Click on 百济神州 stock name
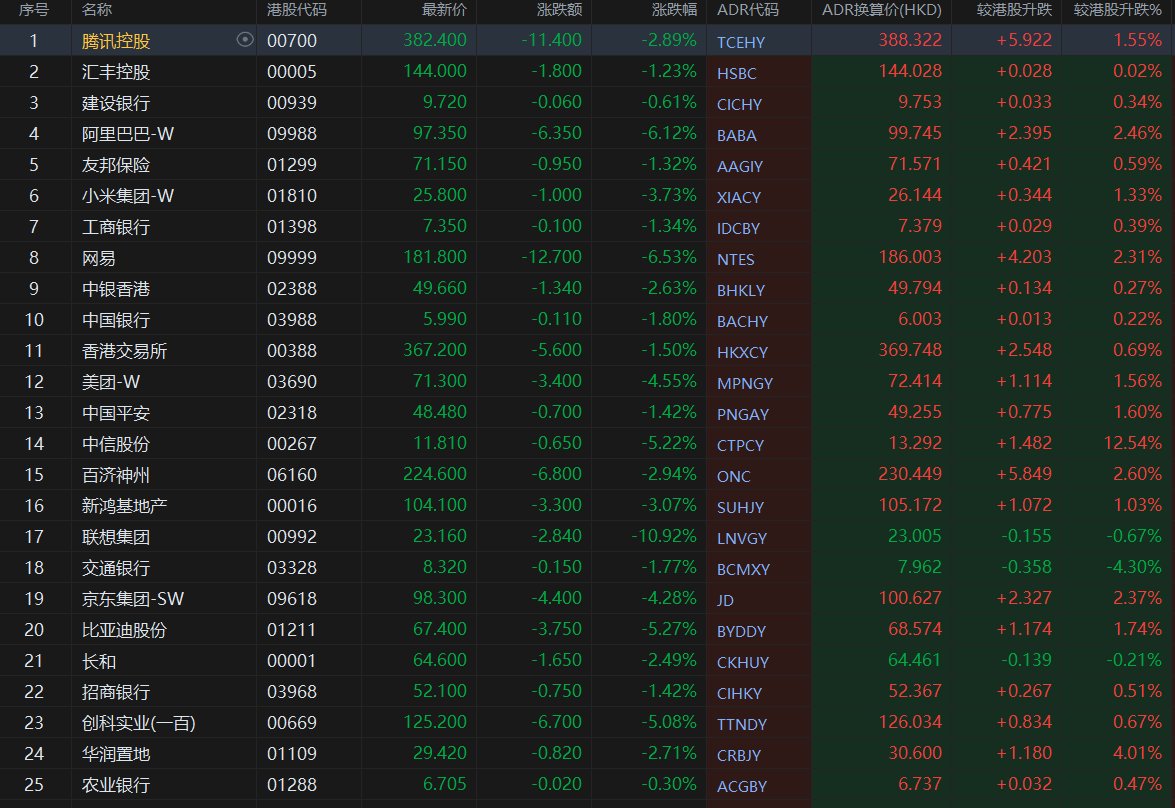 116,474
